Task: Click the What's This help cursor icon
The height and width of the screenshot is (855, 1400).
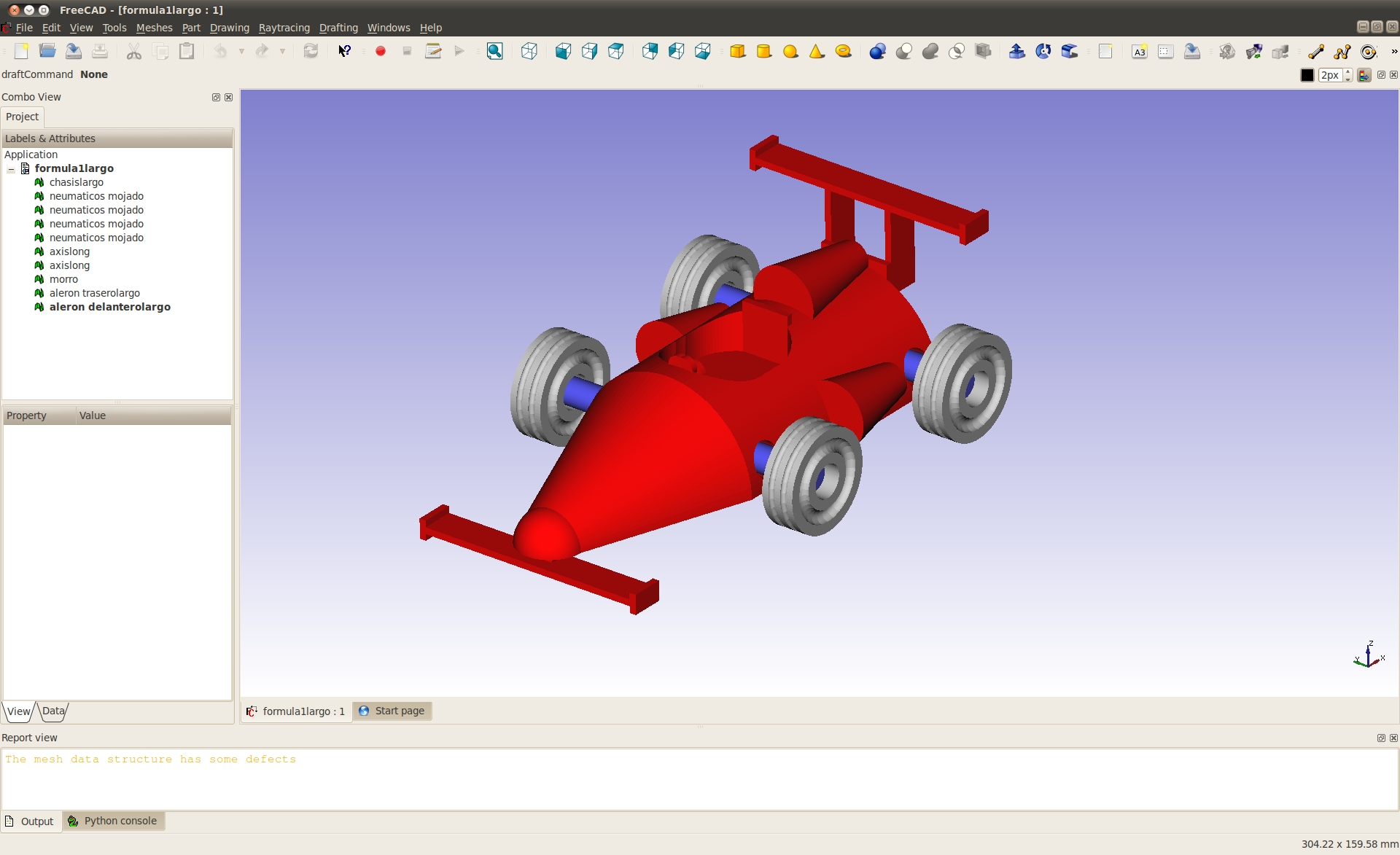Action: 344,51
